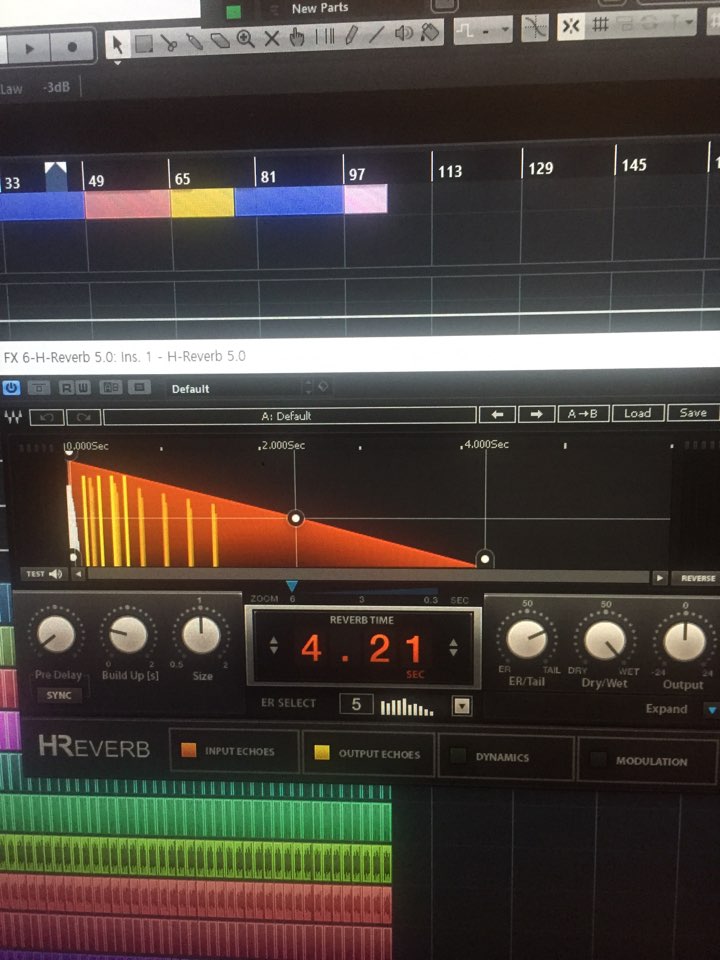Click bar 113 on the ruler

[449, 171]
